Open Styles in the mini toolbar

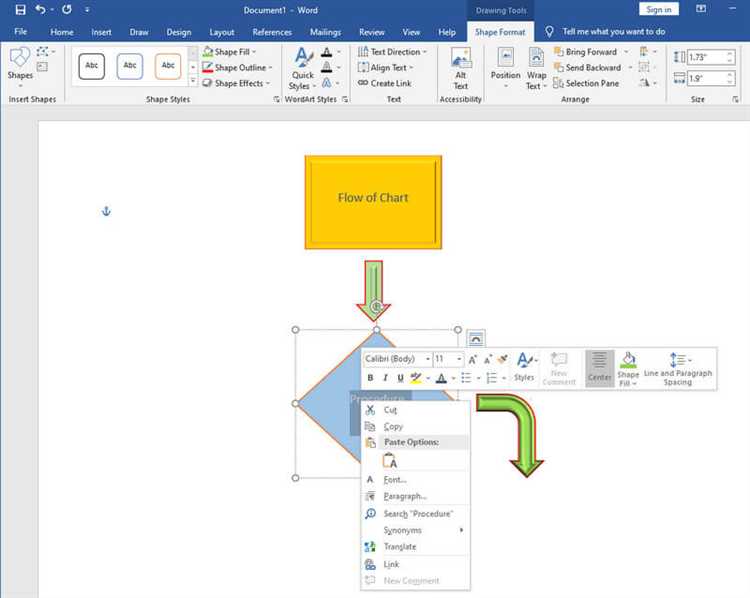[525, 367]
